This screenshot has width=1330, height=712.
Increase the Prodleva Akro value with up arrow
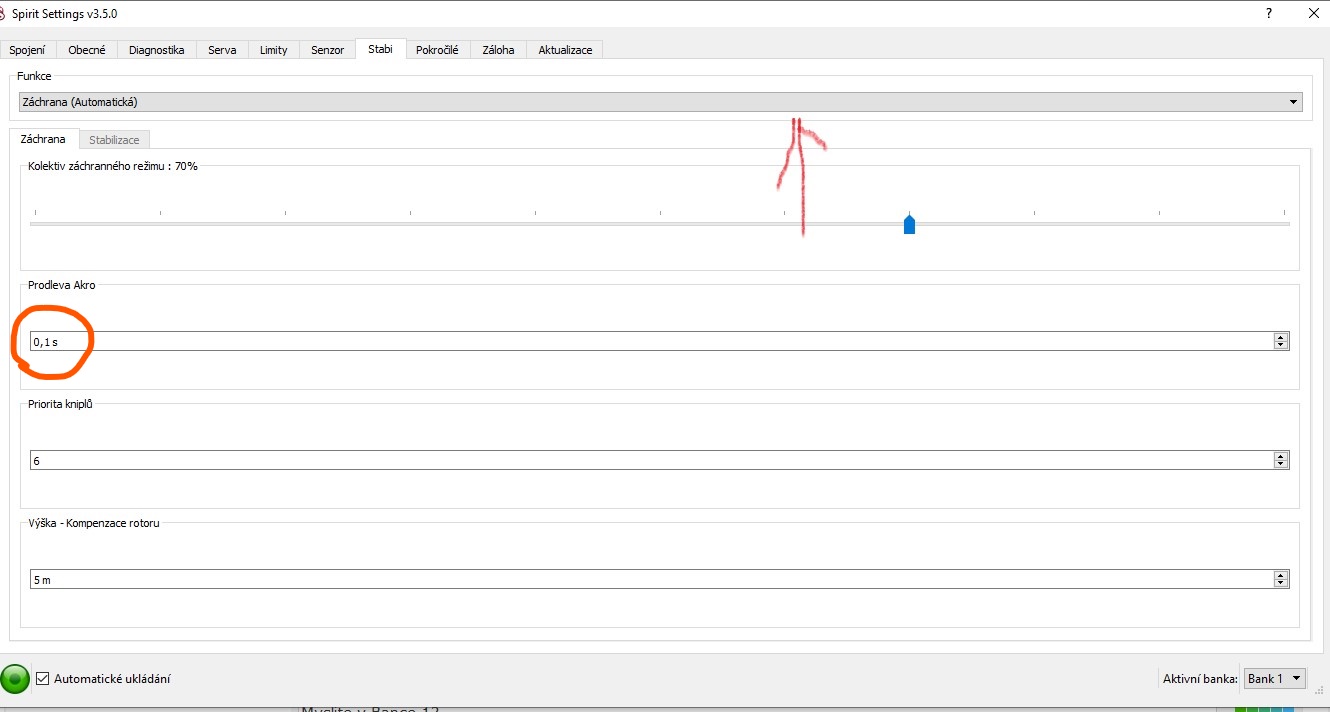pos(1280,338)
